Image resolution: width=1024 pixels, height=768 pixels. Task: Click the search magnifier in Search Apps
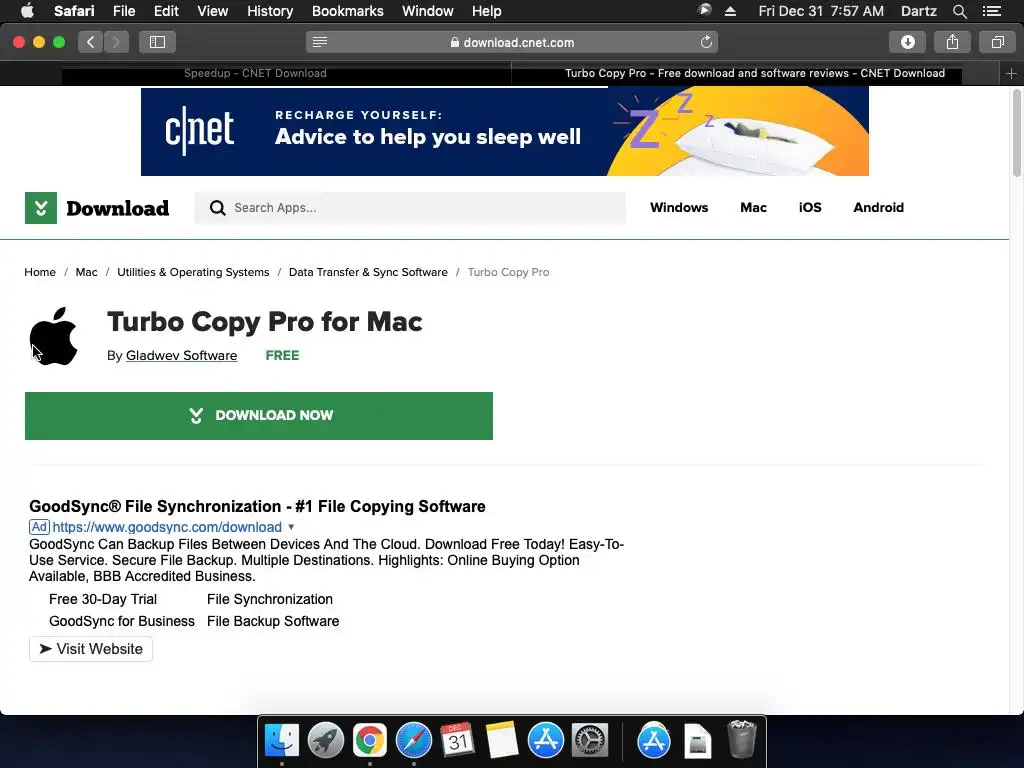[x=217, y=208]
